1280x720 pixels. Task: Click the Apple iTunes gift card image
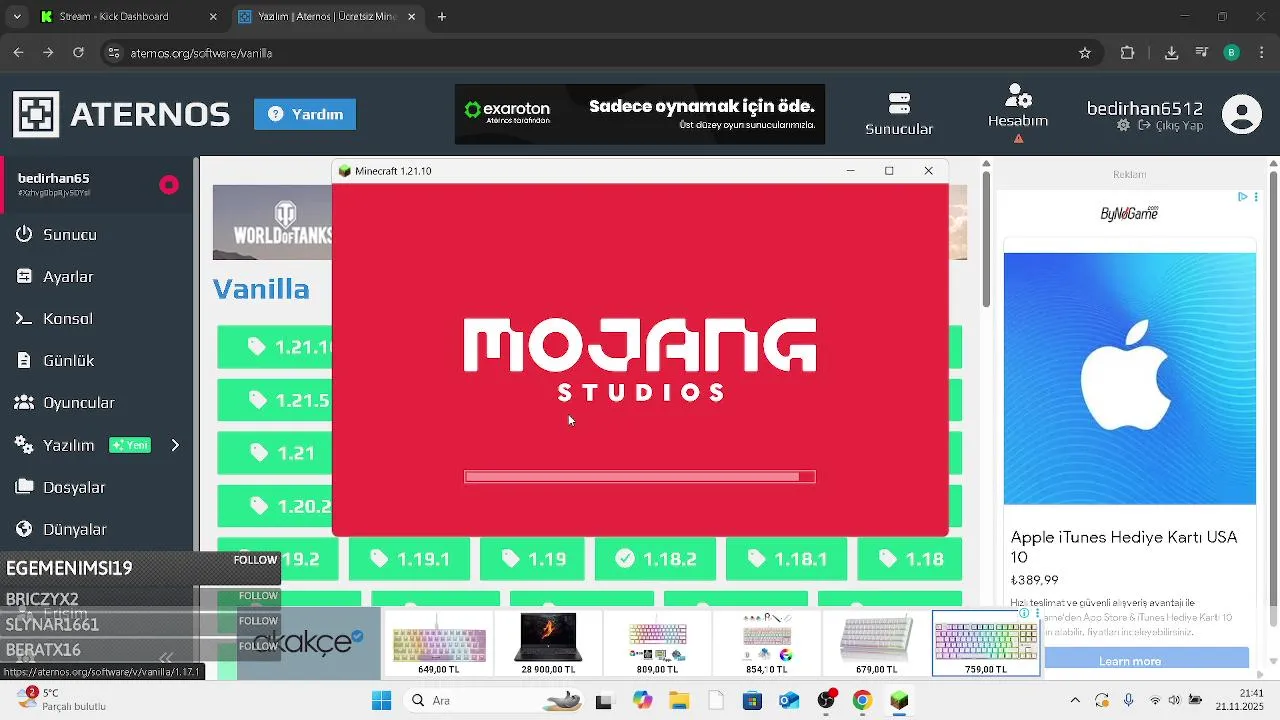tap(1130, 378)
